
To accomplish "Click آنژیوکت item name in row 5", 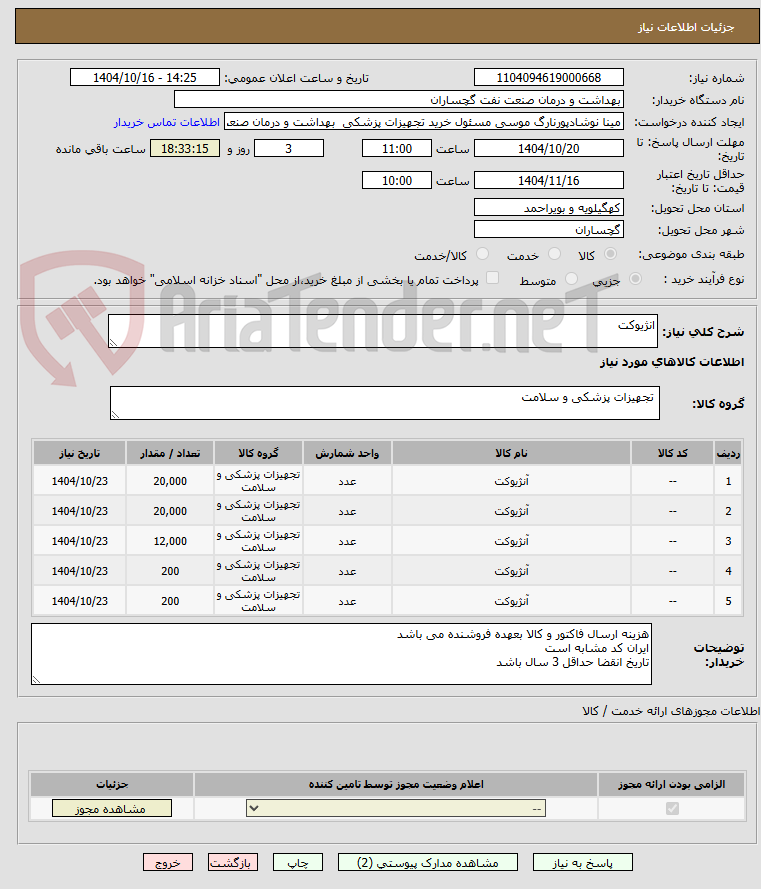I will [x=511, y=602].
